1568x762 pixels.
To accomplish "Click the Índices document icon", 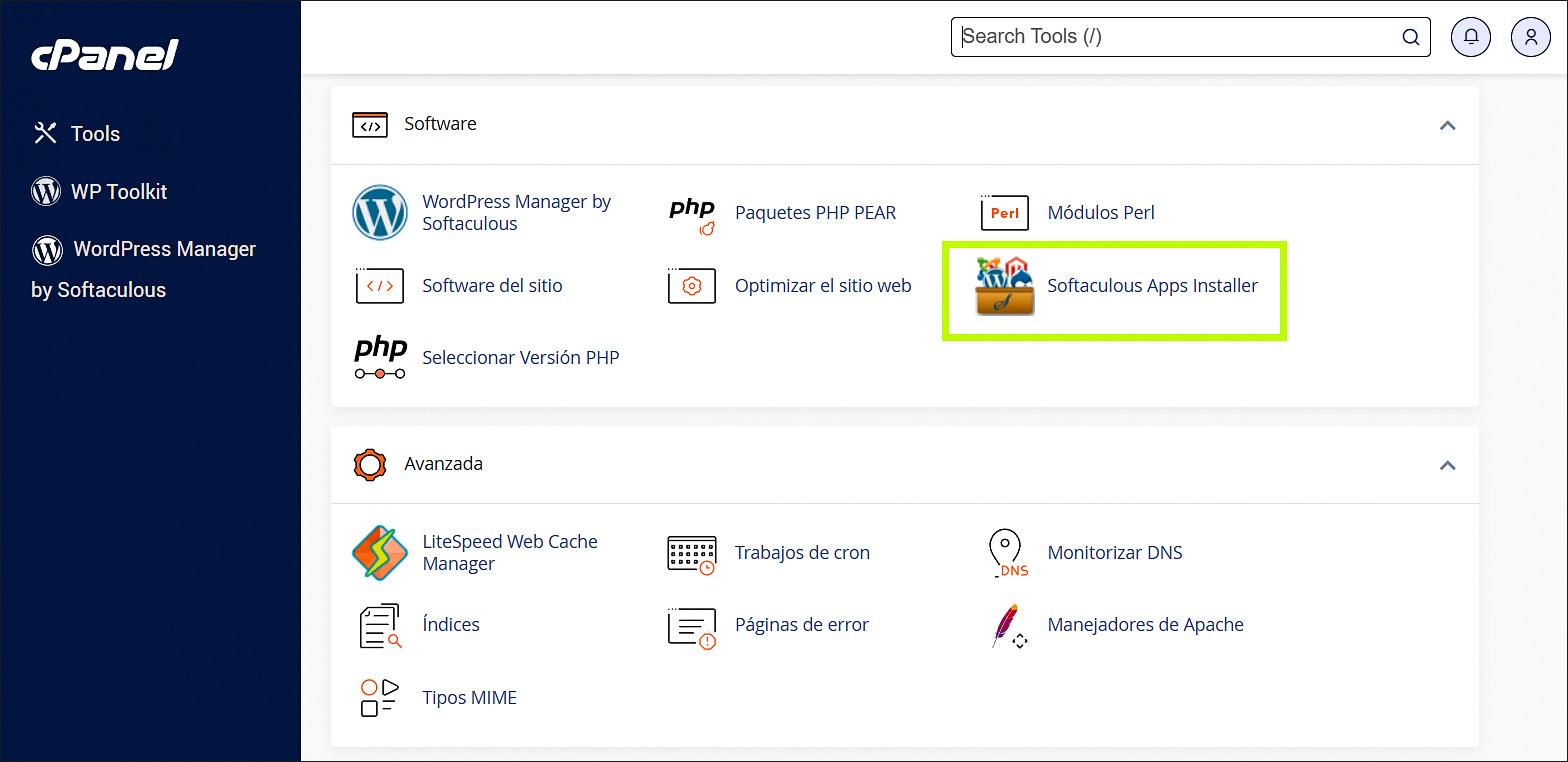I will pos(380,626).
